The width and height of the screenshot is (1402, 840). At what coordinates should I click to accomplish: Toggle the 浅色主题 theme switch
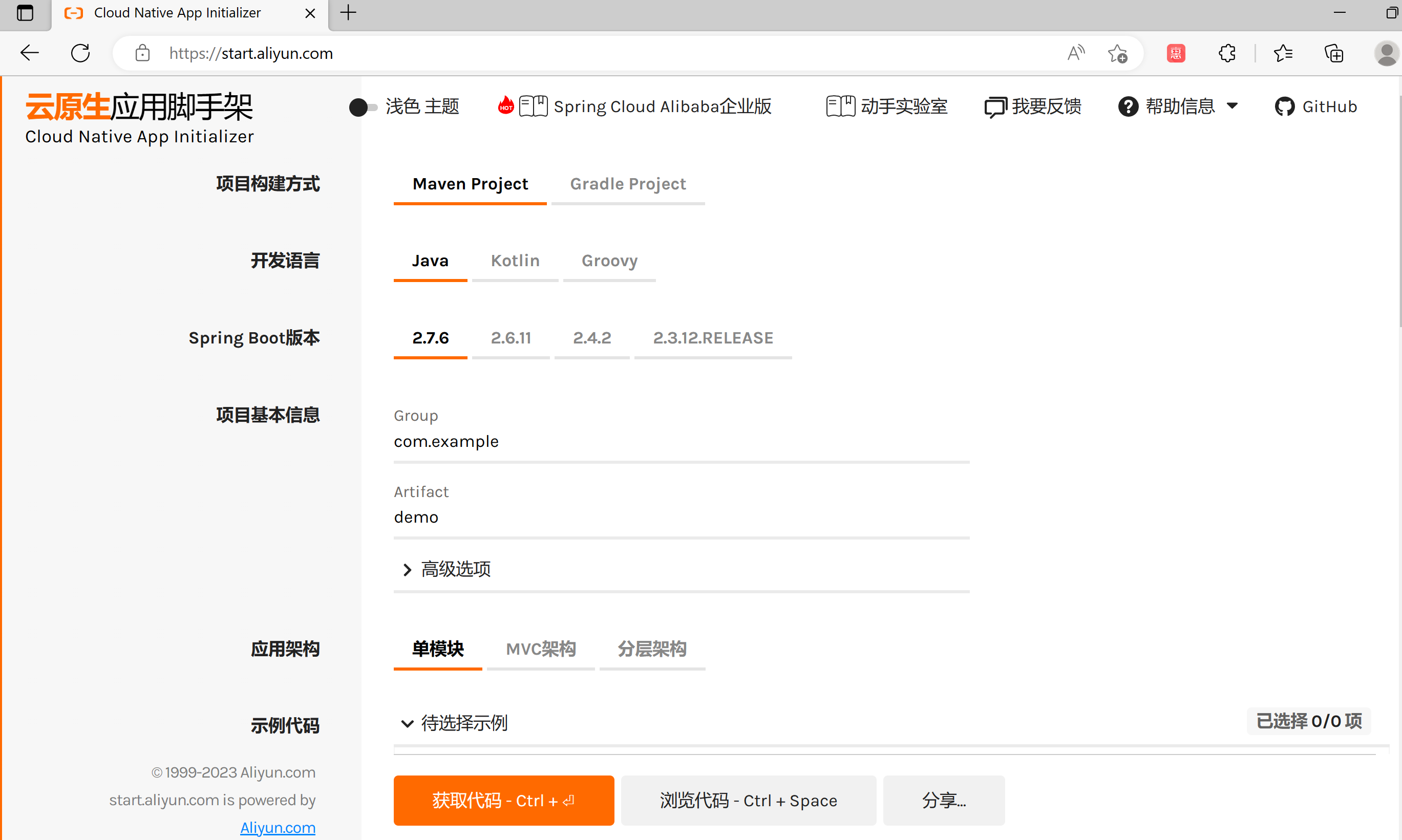click(x=363, y=107)
